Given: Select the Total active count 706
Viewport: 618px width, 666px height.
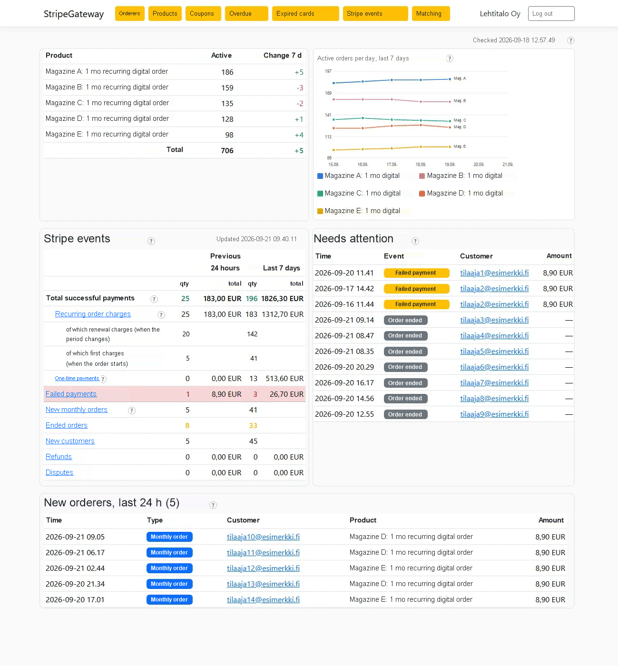Looking at the screenshot, I should click(227, 151).
